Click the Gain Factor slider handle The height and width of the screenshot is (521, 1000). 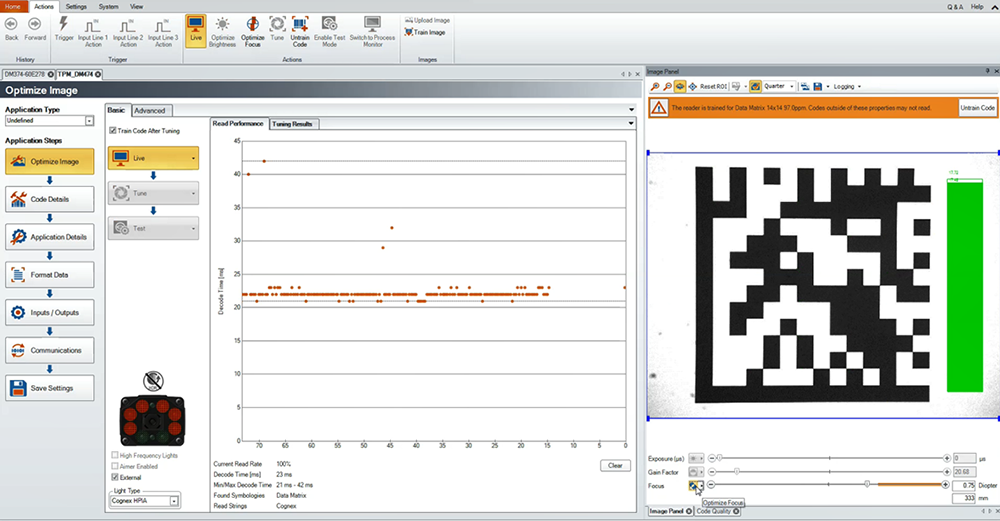pyautogui.click(x=737, y=471)
